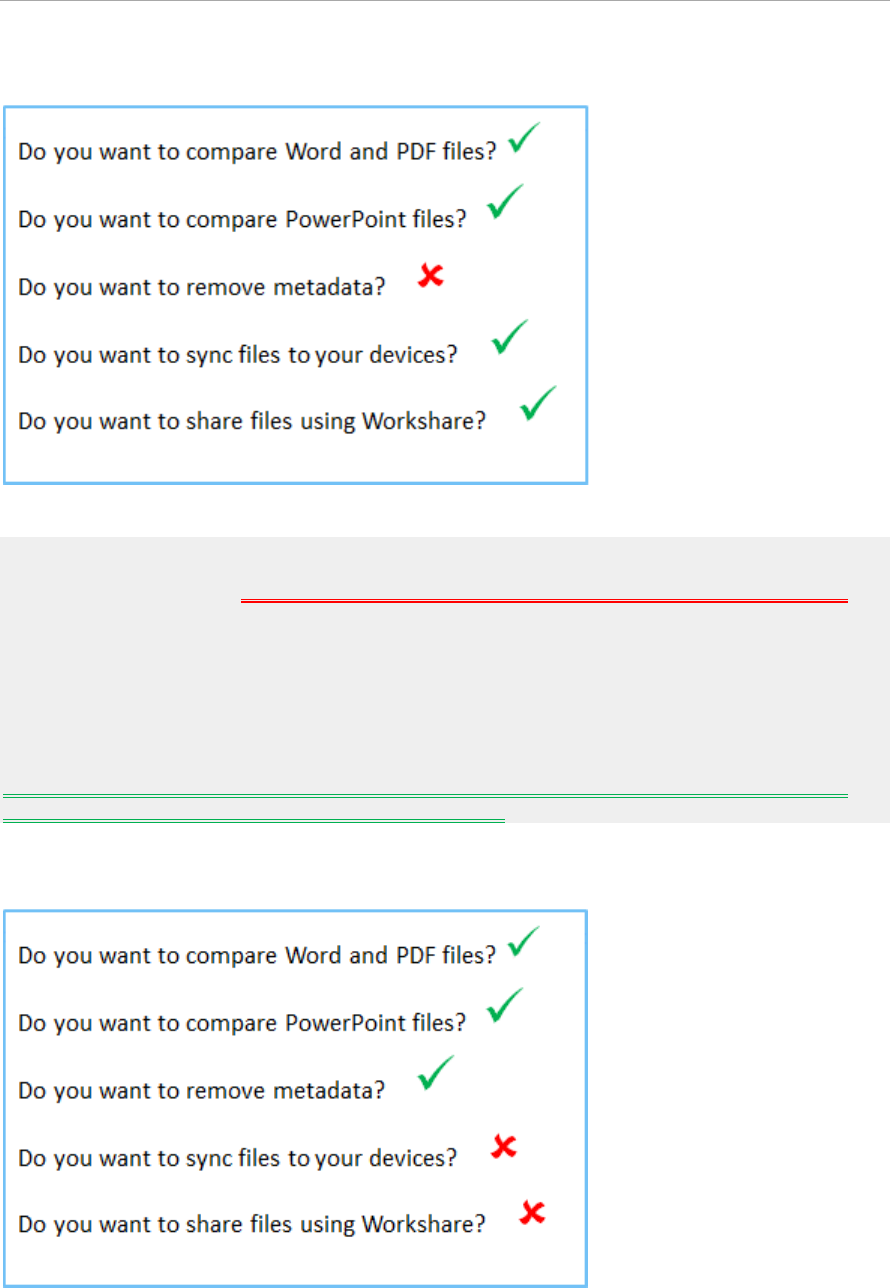The width and height of the screenshot is (890, 1288).
Task: Click the short green underline ending the change block
Action: coord(254,821)
